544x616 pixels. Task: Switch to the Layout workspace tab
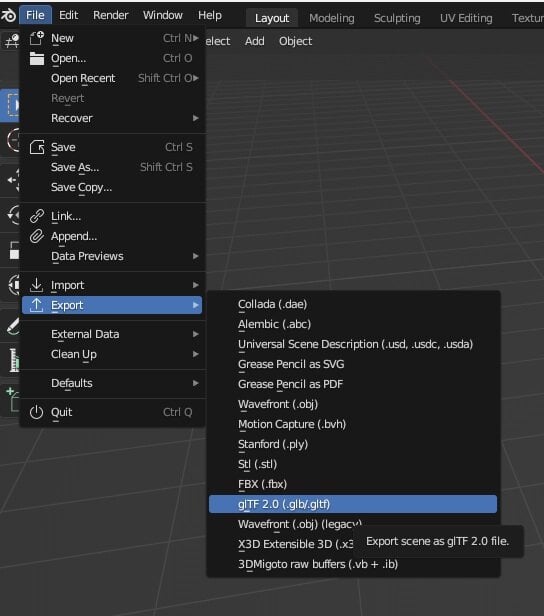[x=272, y=18]
